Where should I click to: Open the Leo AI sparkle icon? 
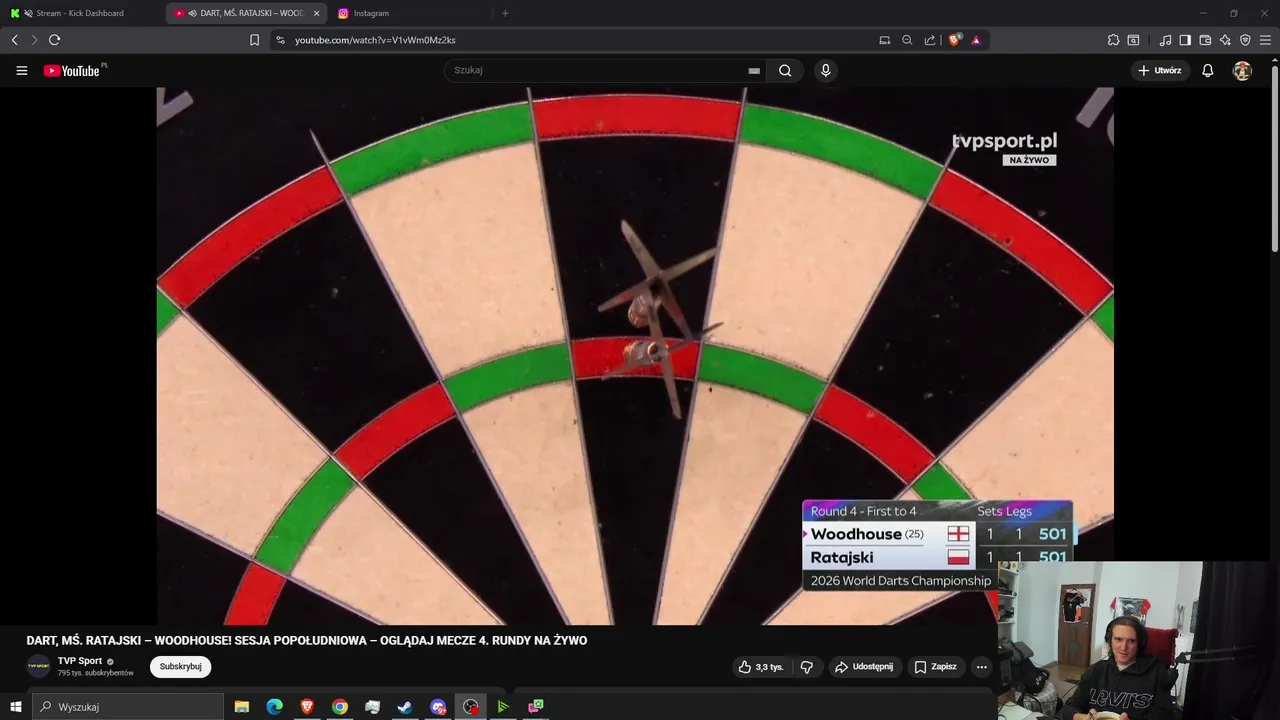tap(1225, 40)
